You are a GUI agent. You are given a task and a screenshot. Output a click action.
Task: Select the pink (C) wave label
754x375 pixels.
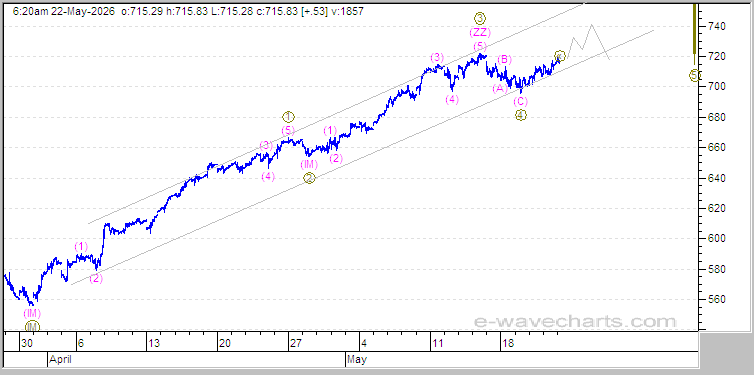520,101
